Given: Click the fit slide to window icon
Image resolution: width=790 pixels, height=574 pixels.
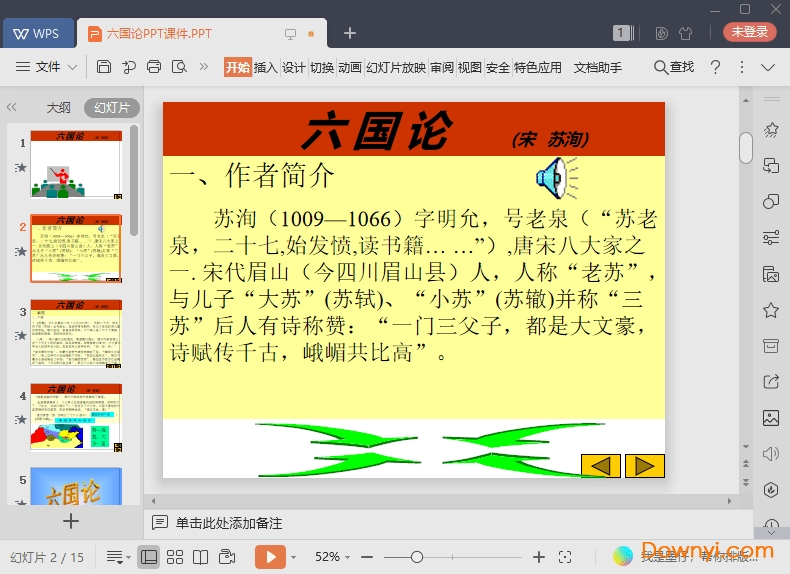Looking at the screenshot, I should [x=565, y=557].
